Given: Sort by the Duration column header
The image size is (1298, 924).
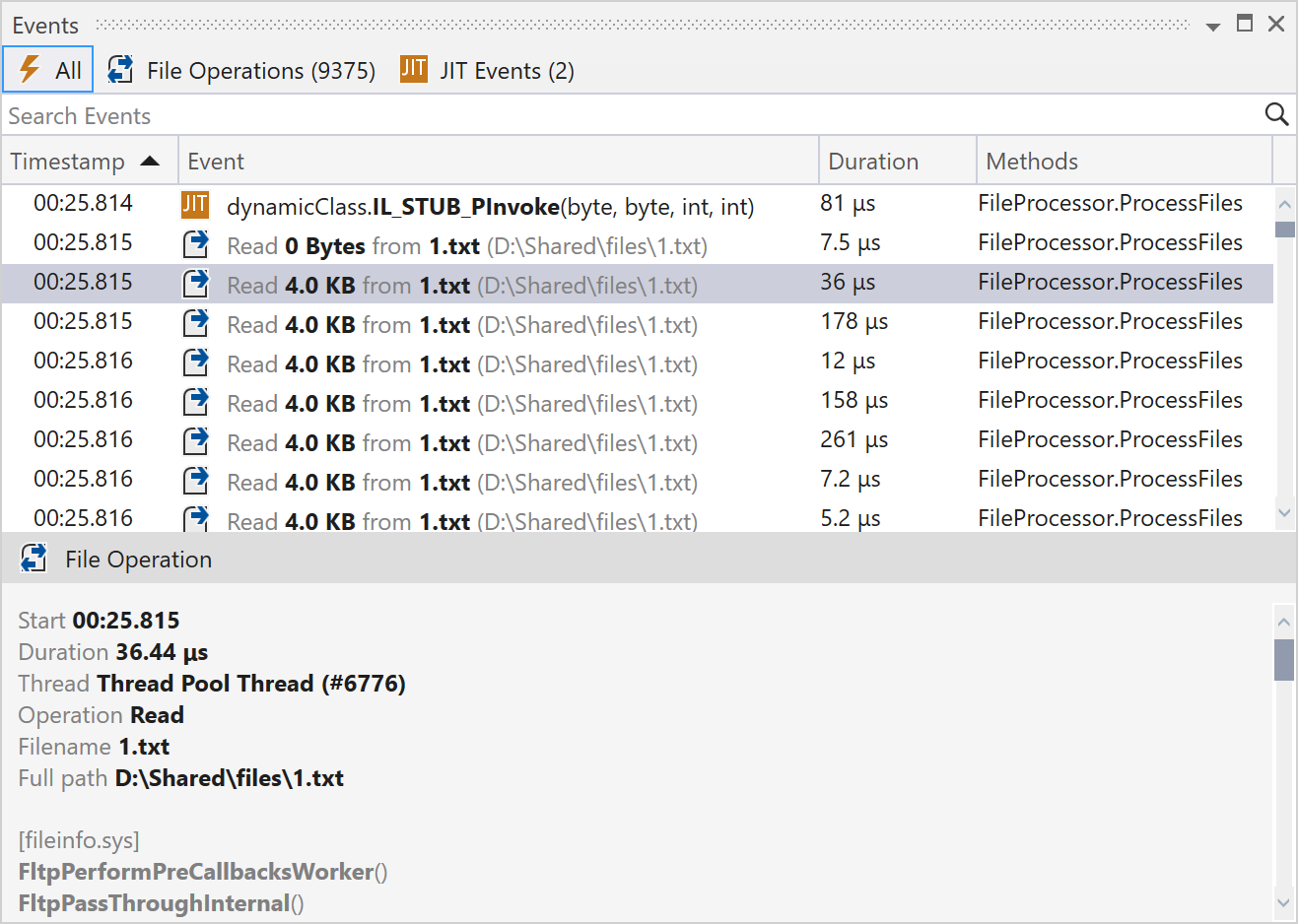Looking at the screenshot, I should (x=873, y=162).
